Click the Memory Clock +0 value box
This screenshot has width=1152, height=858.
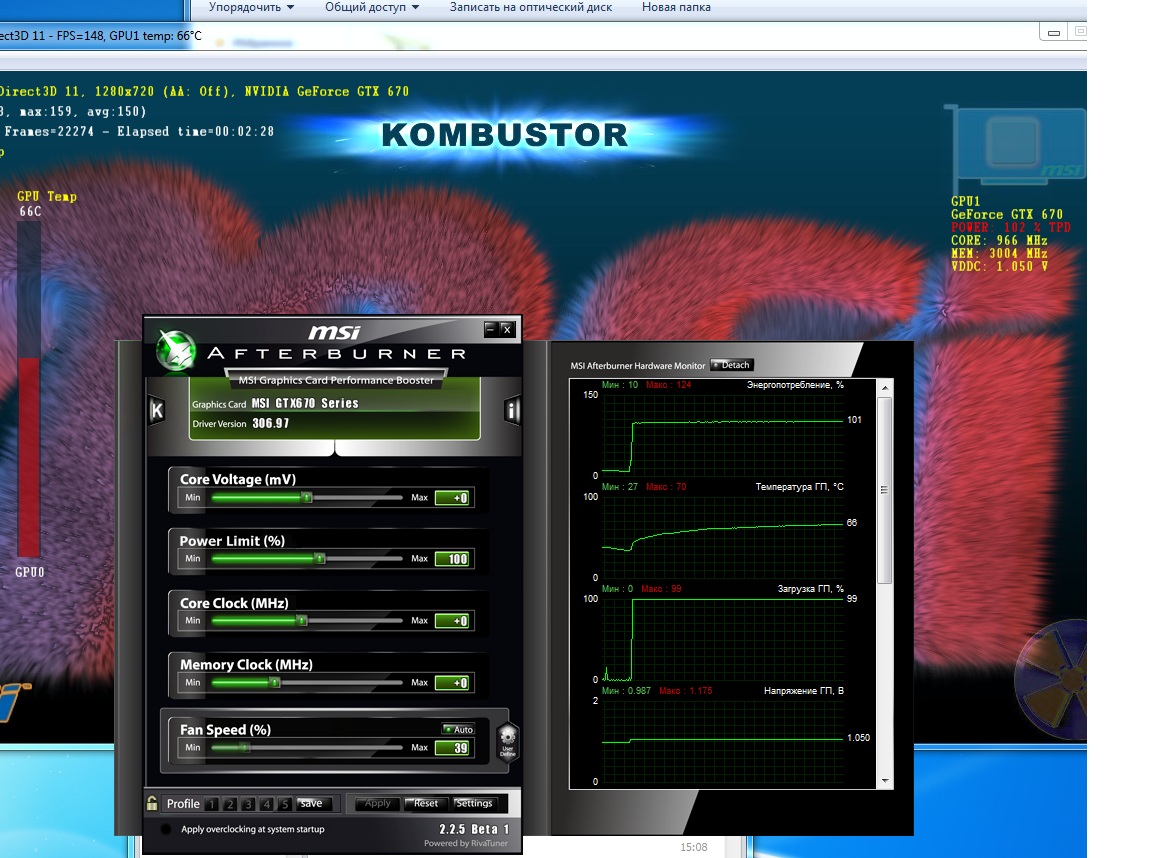click(452, 683)
